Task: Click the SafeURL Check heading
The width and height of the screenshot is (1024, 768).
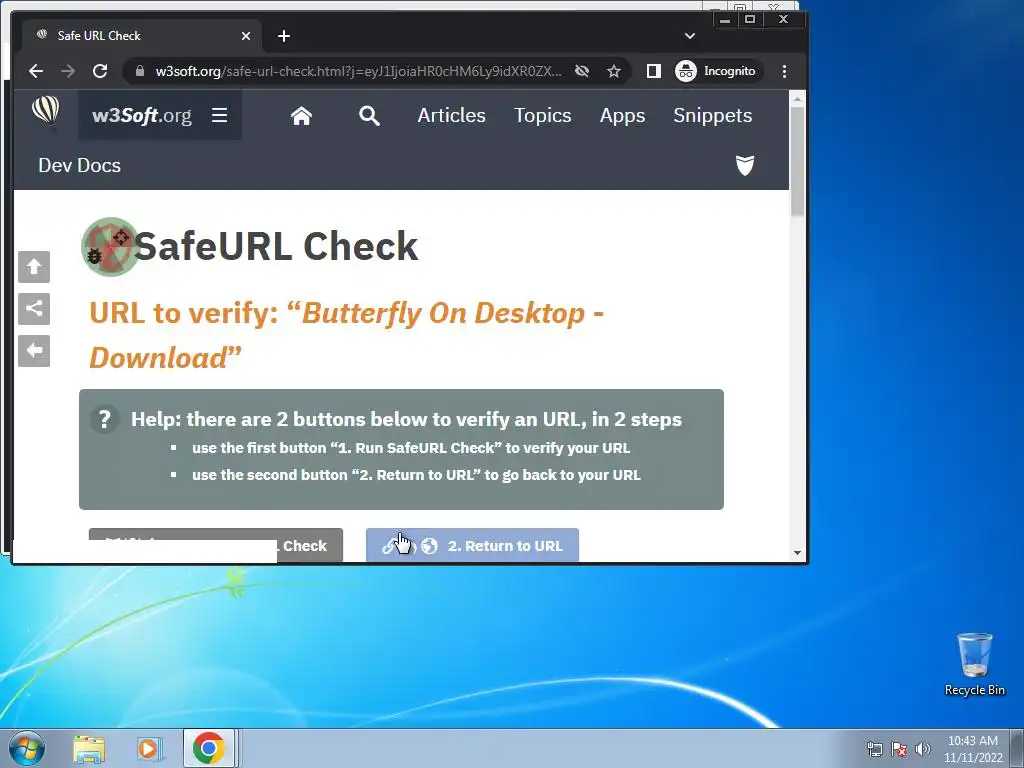Action: click(x=276, y=247)
